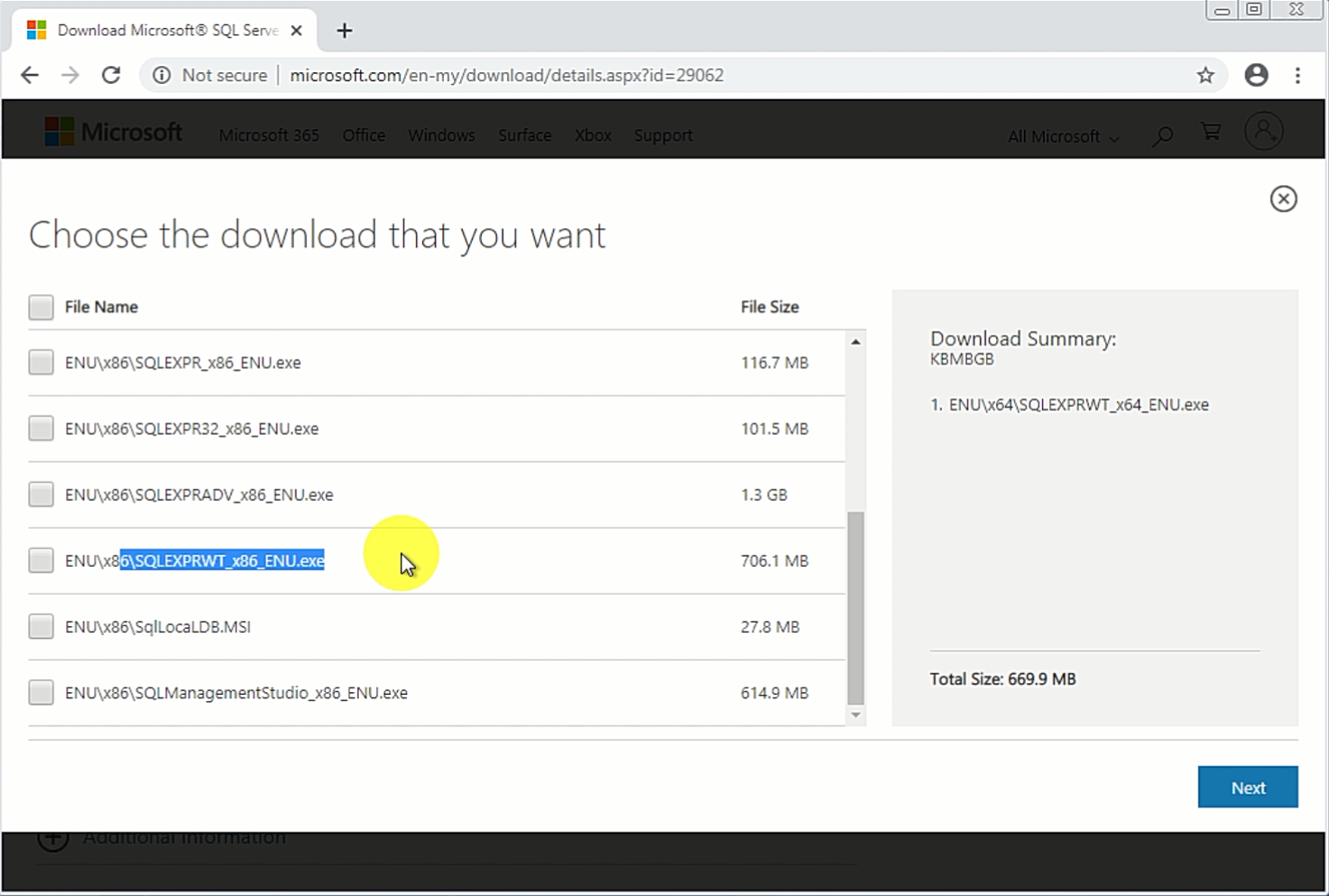Click scroll up arrow of file list

coord(855,342)
